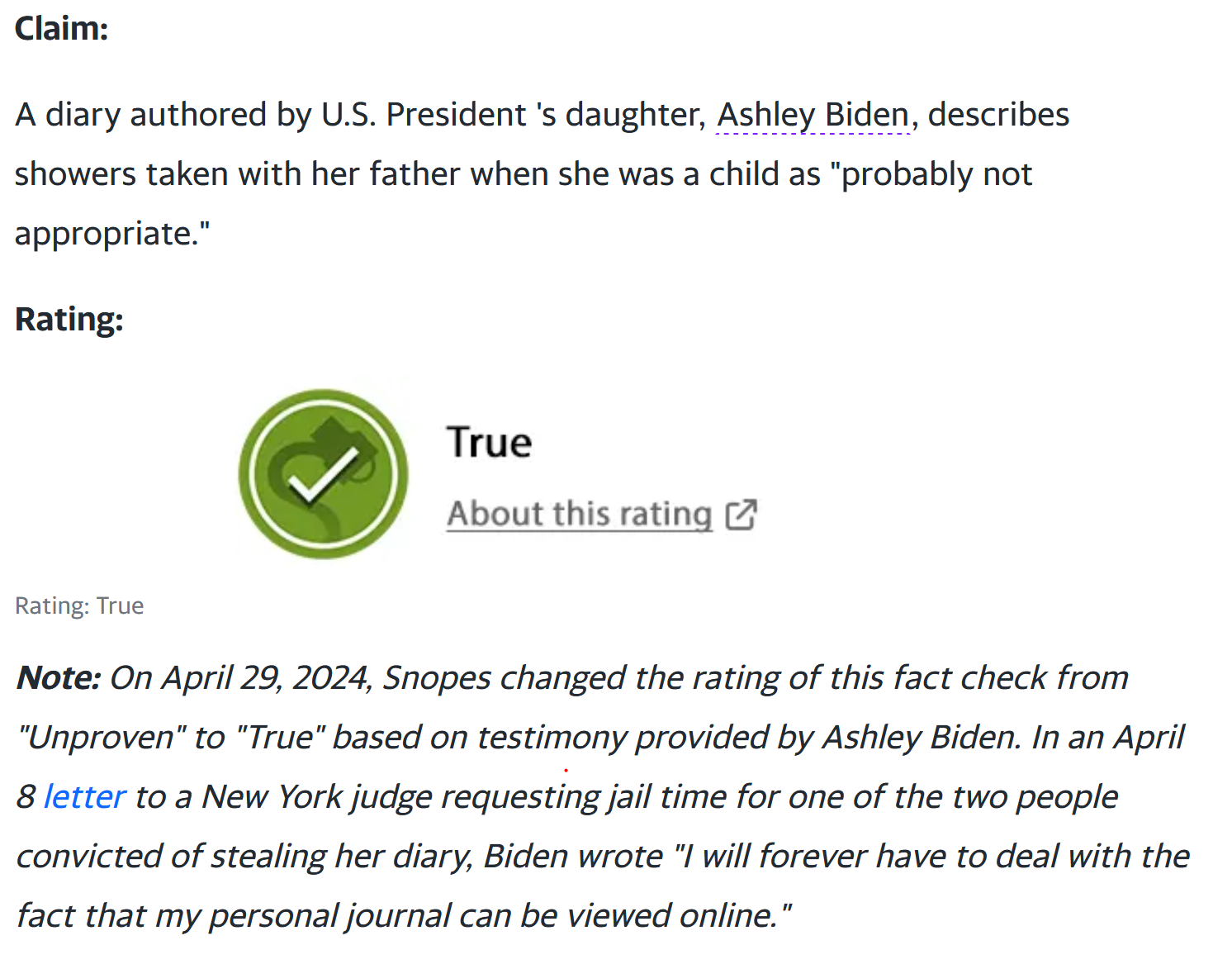Follow the blue letter hyperlink in the note

84,797
